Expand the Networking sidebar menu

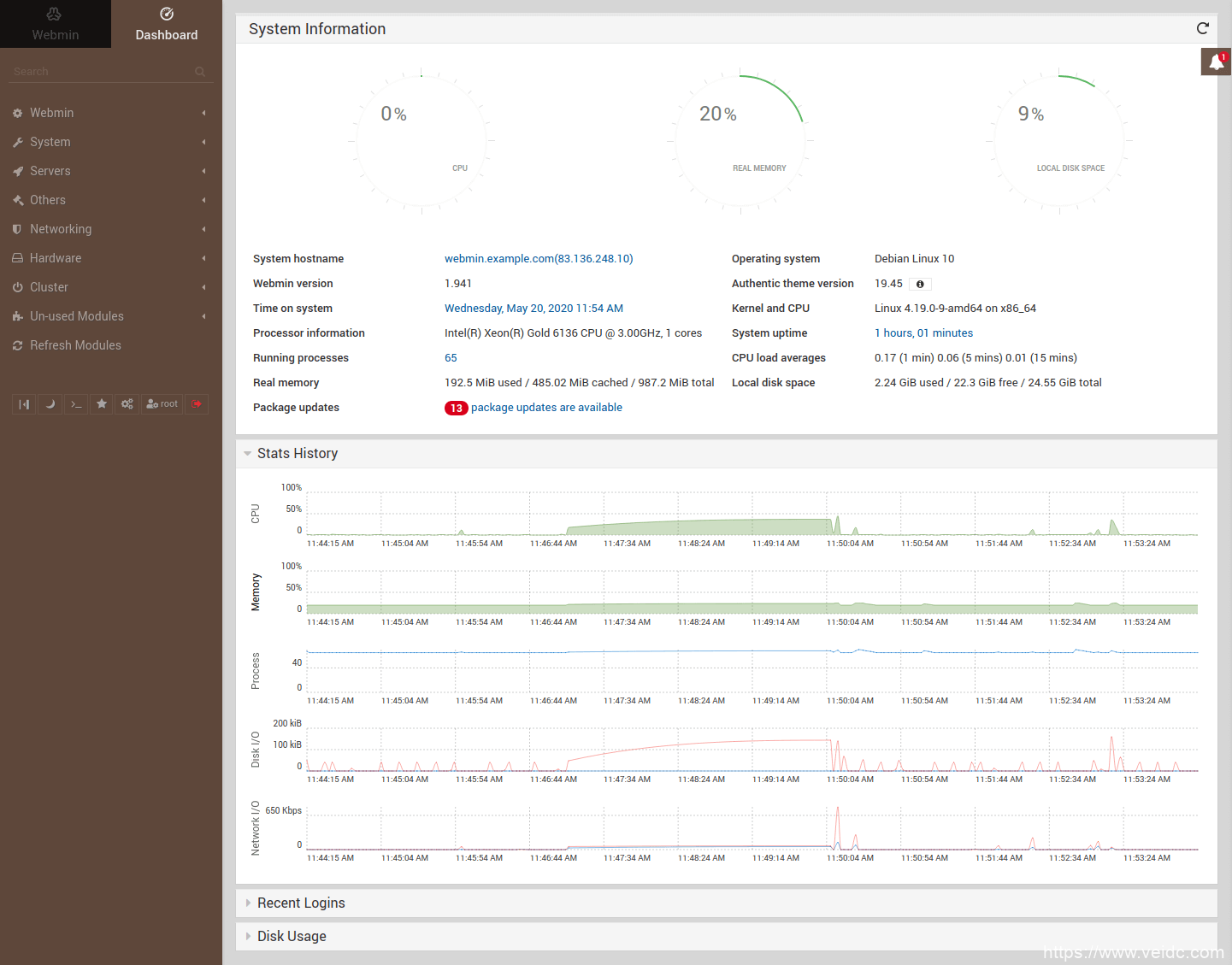(61, 229)
